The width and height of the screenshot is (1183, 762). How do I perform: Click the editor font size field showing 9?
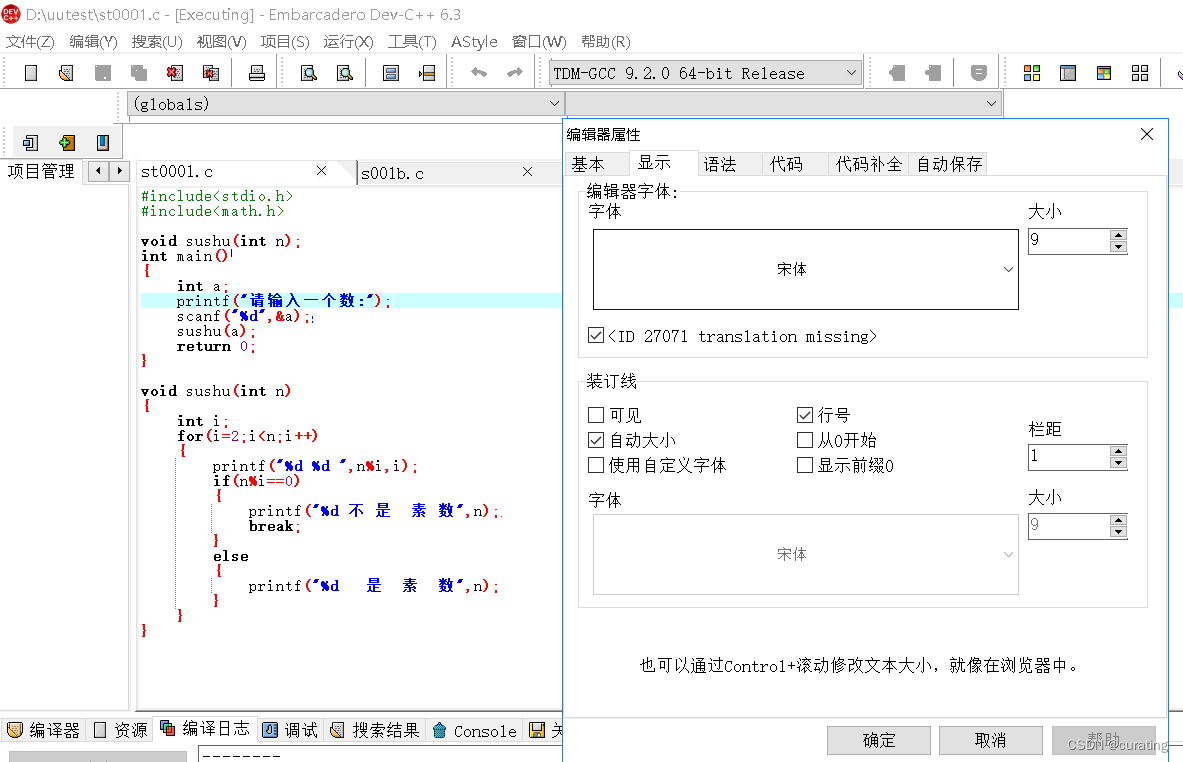click(x=1069, y=241)
